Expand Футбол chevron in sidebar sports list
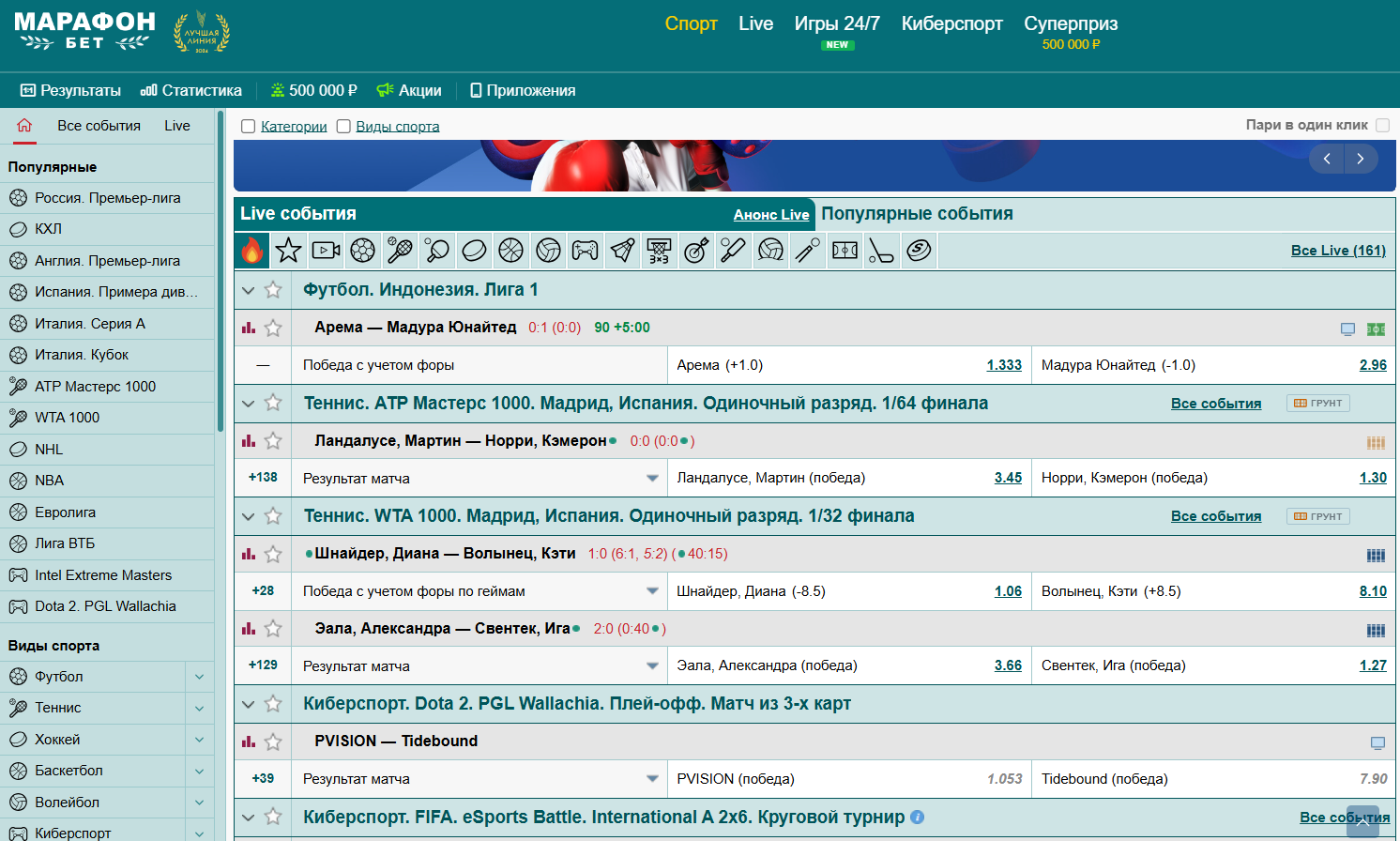 199,677
